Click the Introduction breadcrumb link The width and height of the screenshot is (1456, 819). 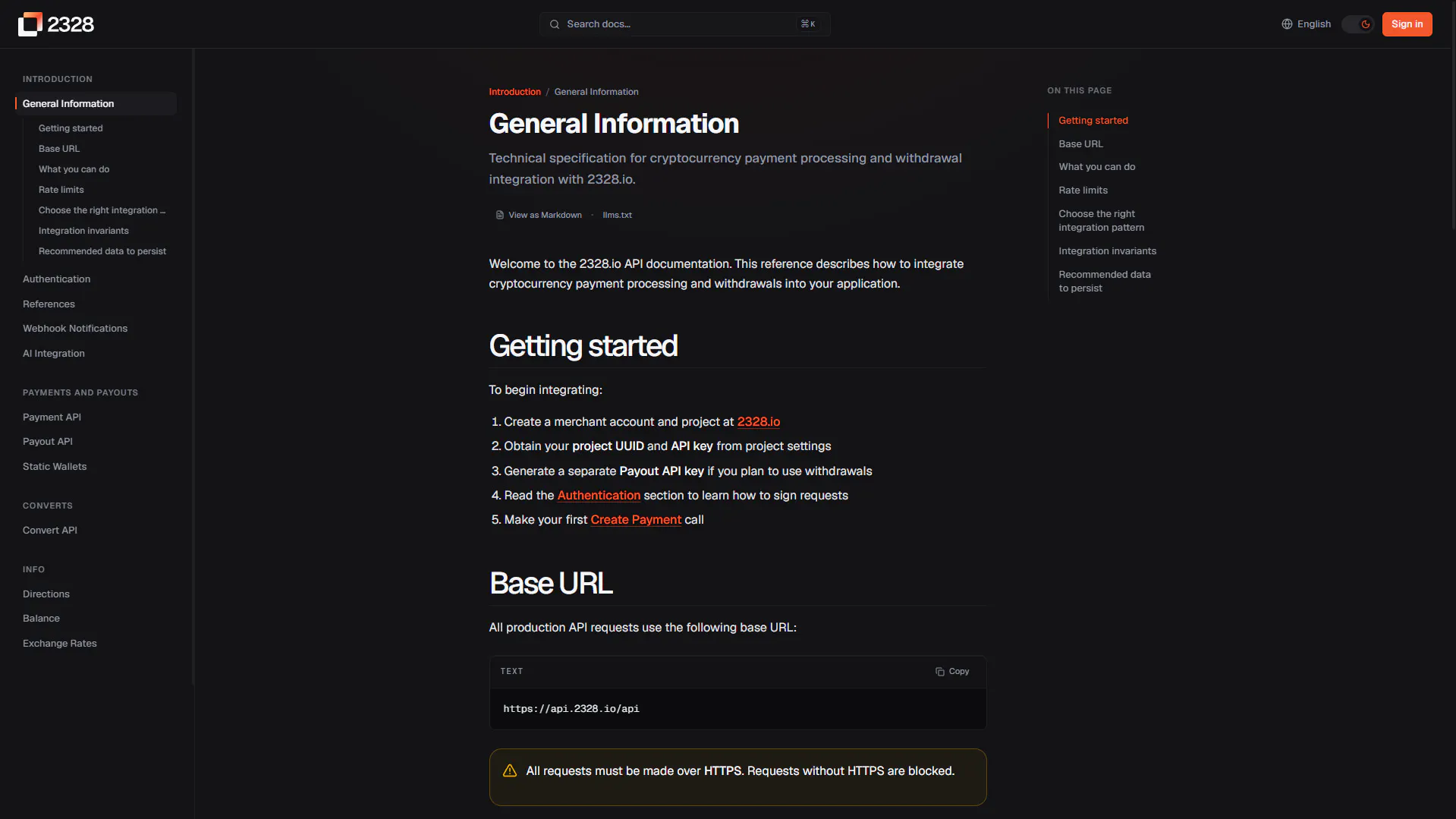(514, 92)
